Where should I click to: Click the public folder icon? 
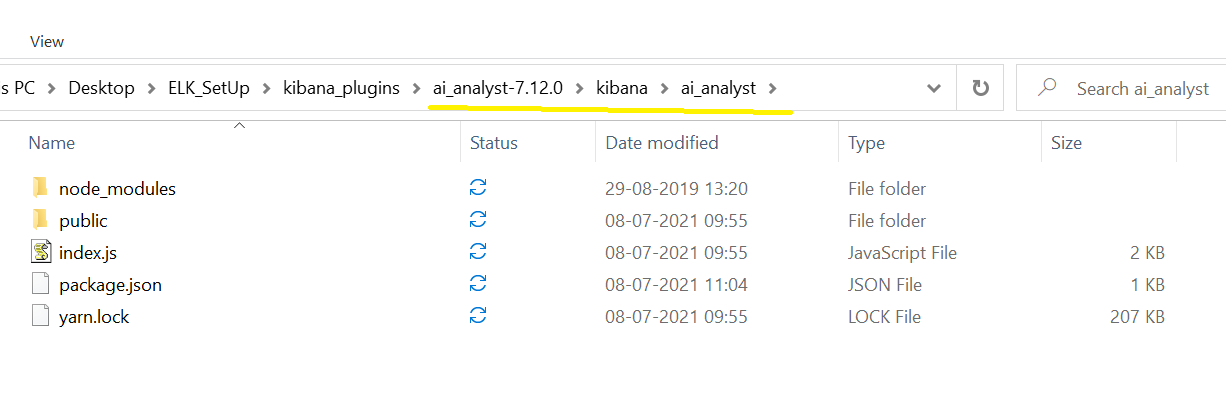(x=40, y=220)
